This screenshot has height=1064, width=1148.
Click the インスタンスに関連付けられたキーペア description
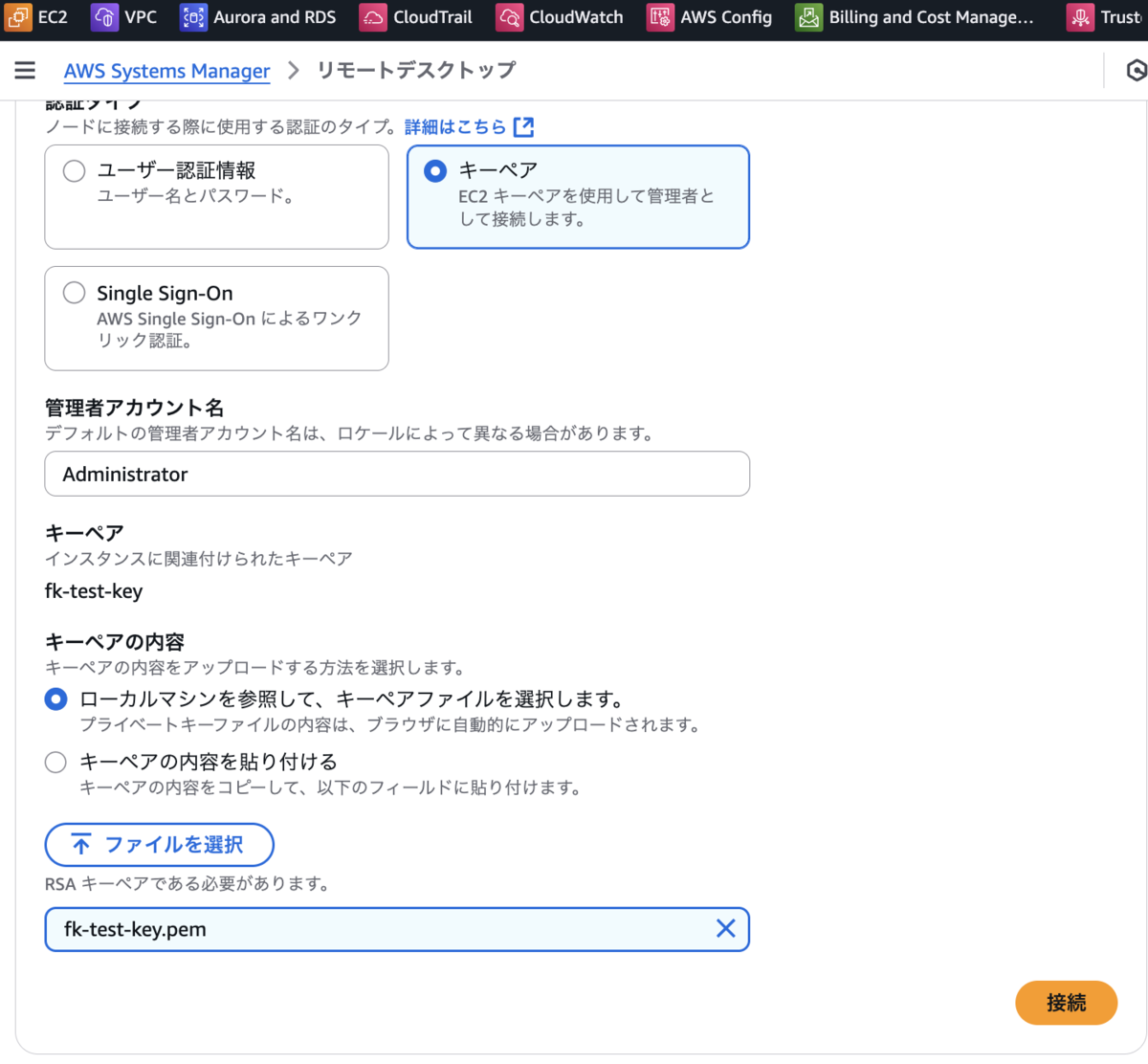tap(199, 559)
